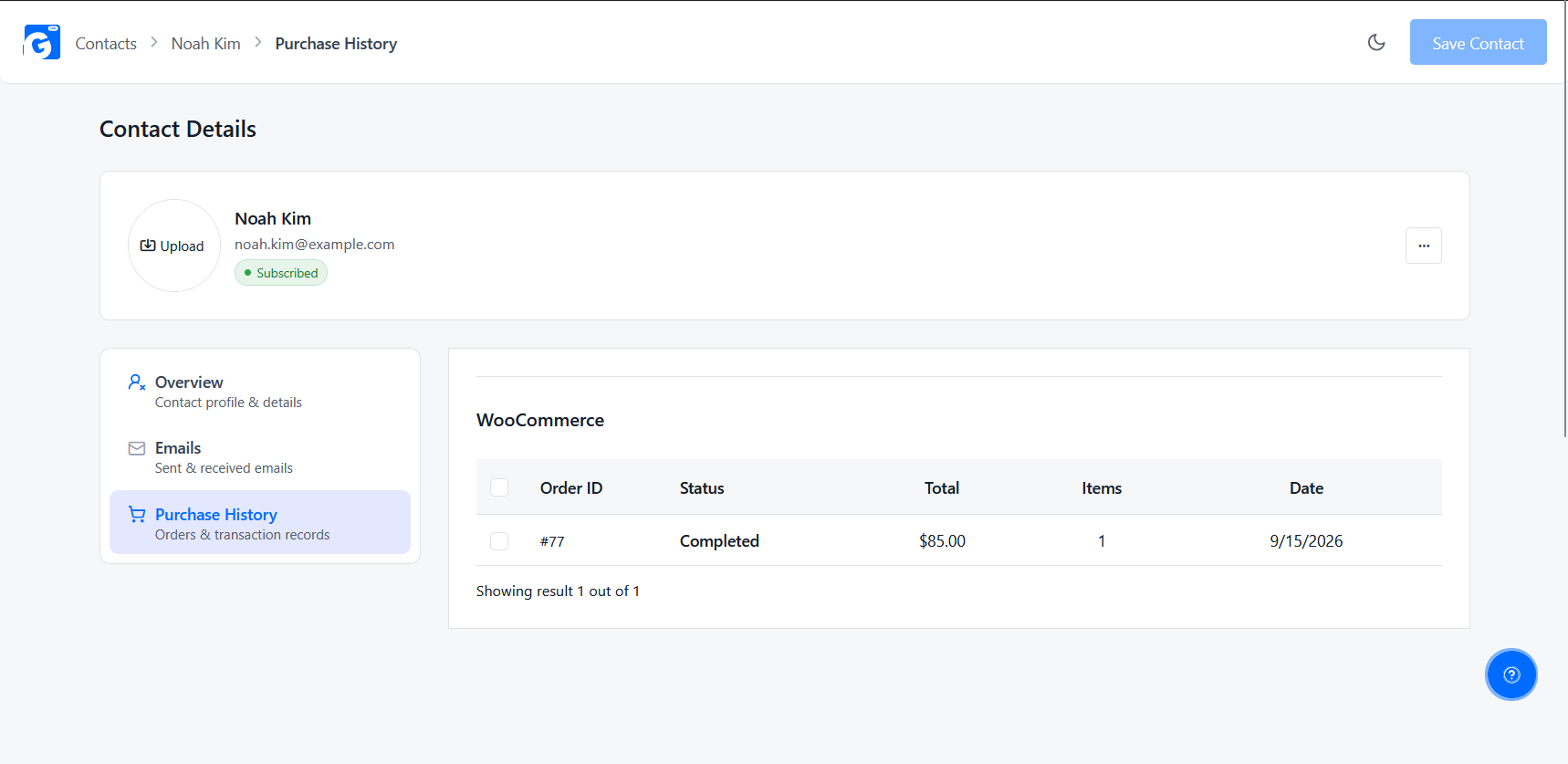Check the order #77 checkbox
Viewport: 1568px width, 764px height.
(499, 541)
